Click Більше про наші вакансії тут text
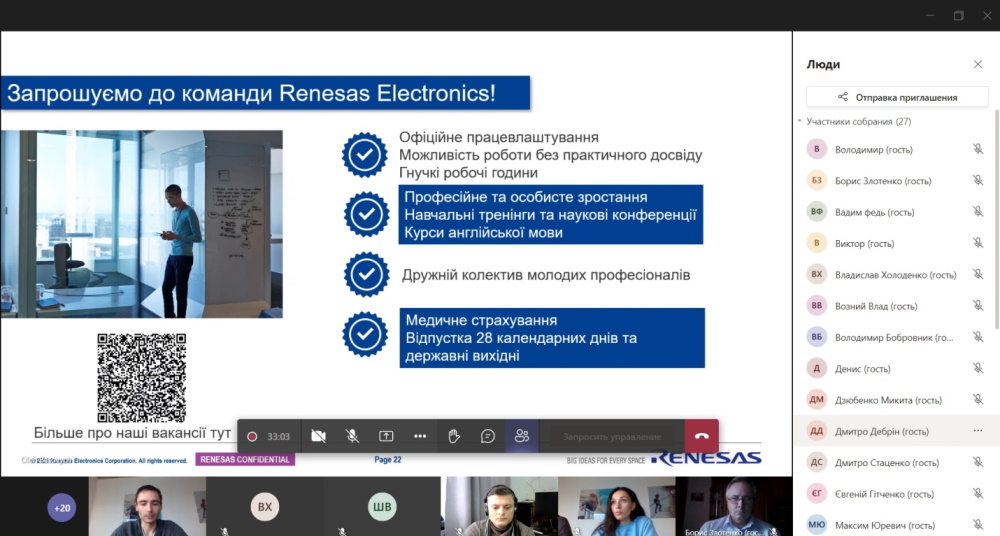The height and width of the screenshot is (536, 1000). click(x=132, y=433)
